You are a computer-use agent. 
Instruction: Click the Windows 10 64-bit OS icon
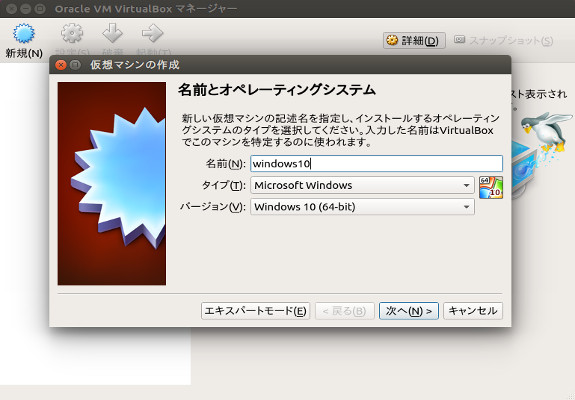click(x=491, y=187)
